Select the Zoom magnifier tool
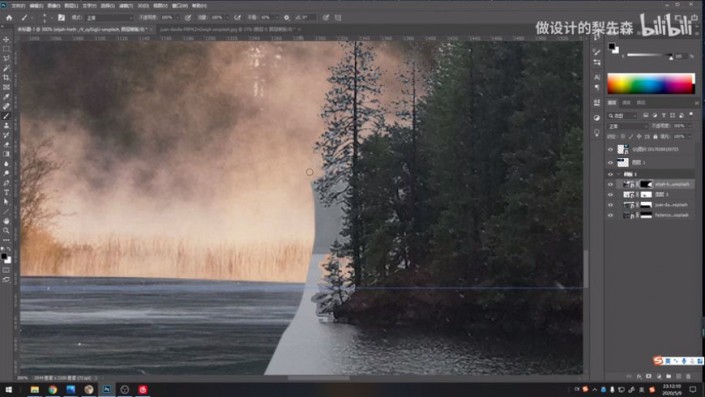Image resolution: width=705 pixels, height=397 pixels. point(6,231)
